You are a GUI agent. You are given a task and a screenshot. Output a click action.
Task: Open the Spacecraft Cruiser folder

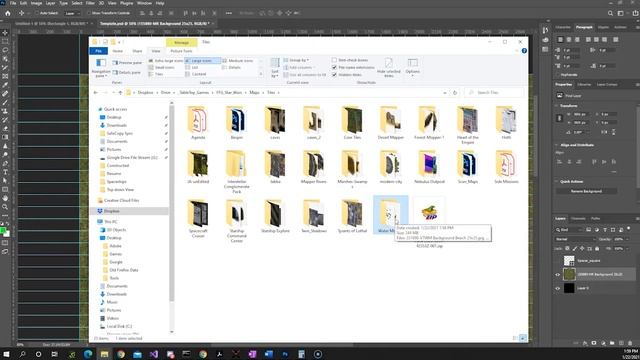[198, 218]
